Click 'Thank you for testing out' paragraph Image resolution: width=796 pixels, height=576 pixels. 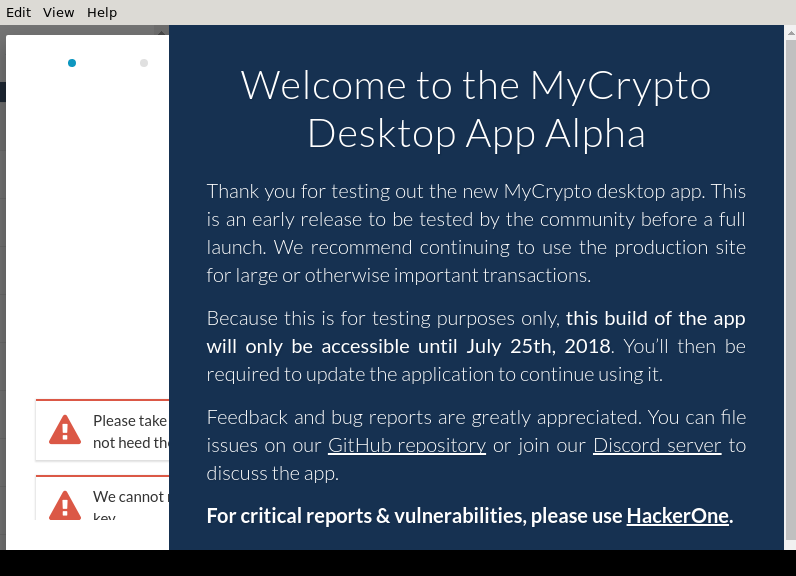476,233
